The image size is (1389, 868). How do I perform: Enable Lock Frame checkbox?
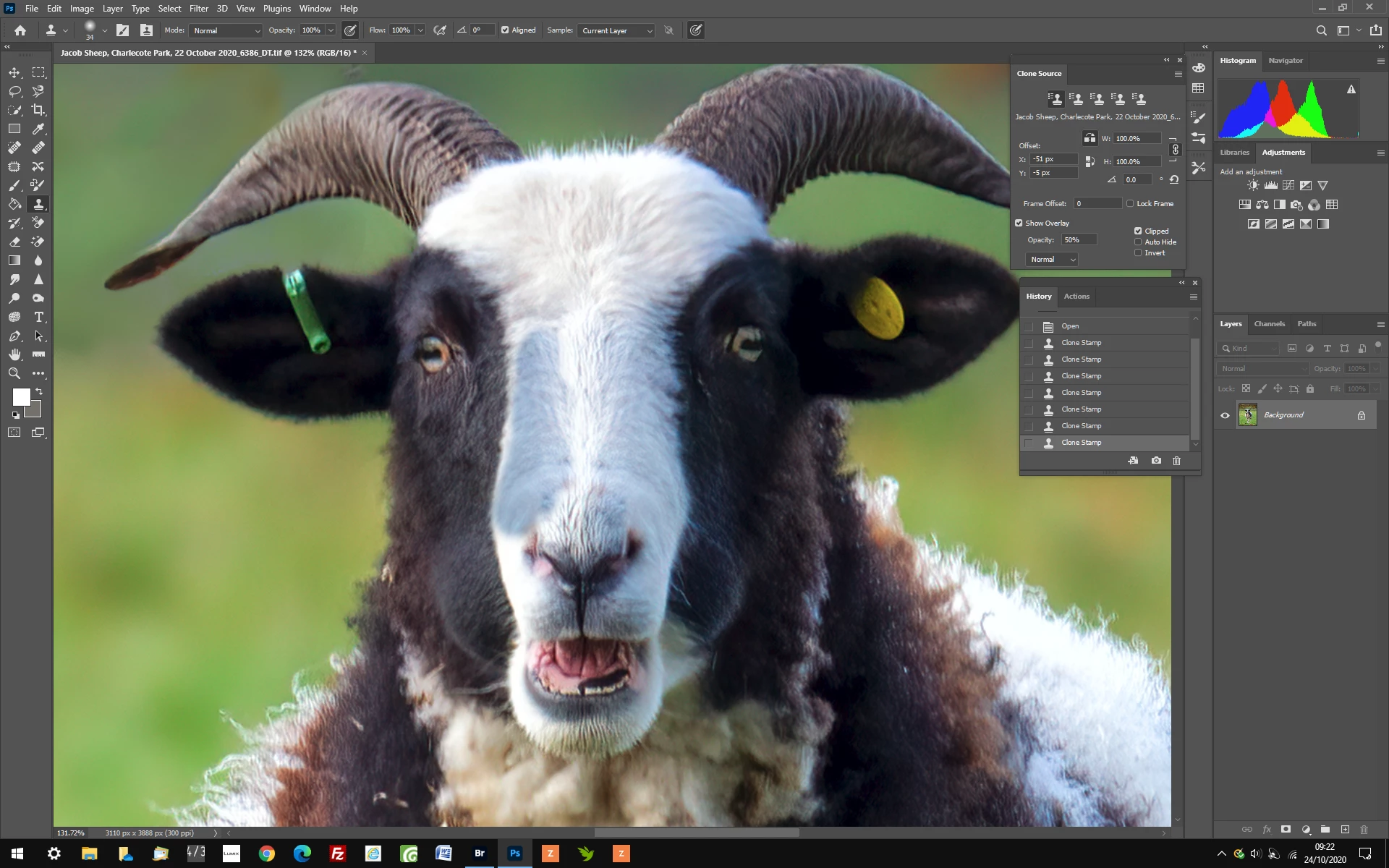pyautogui.click(x=1130, y=203)
